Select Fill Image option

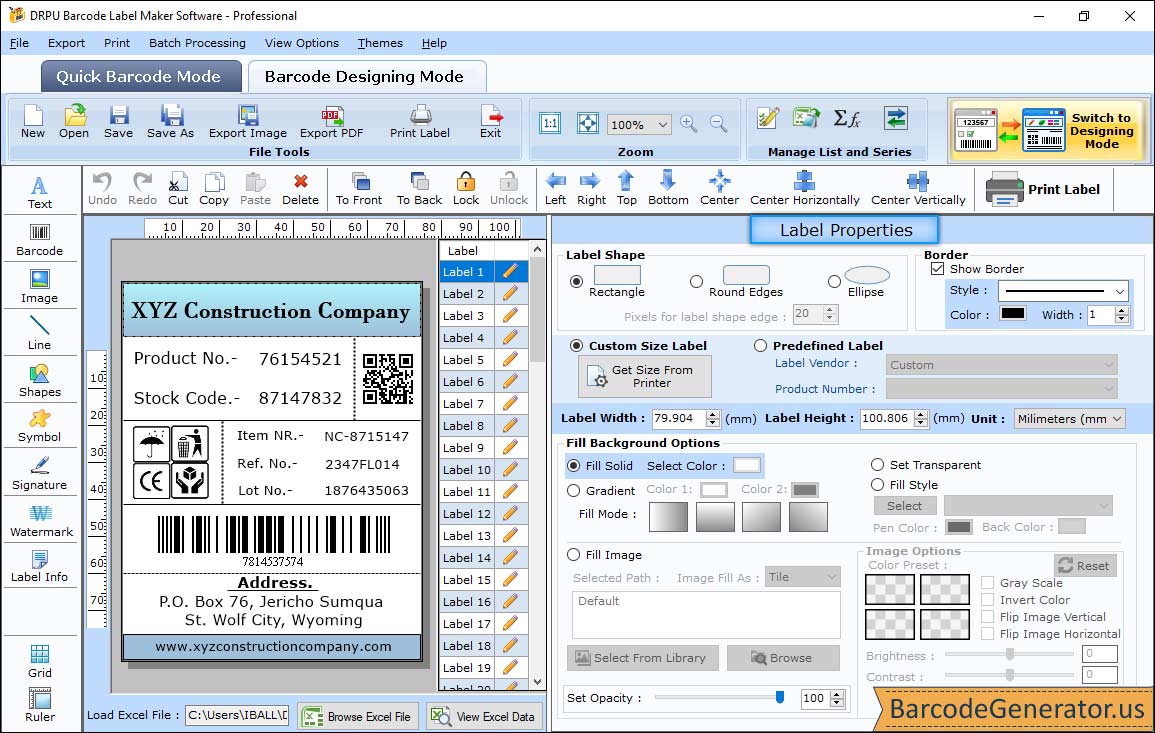574,555
